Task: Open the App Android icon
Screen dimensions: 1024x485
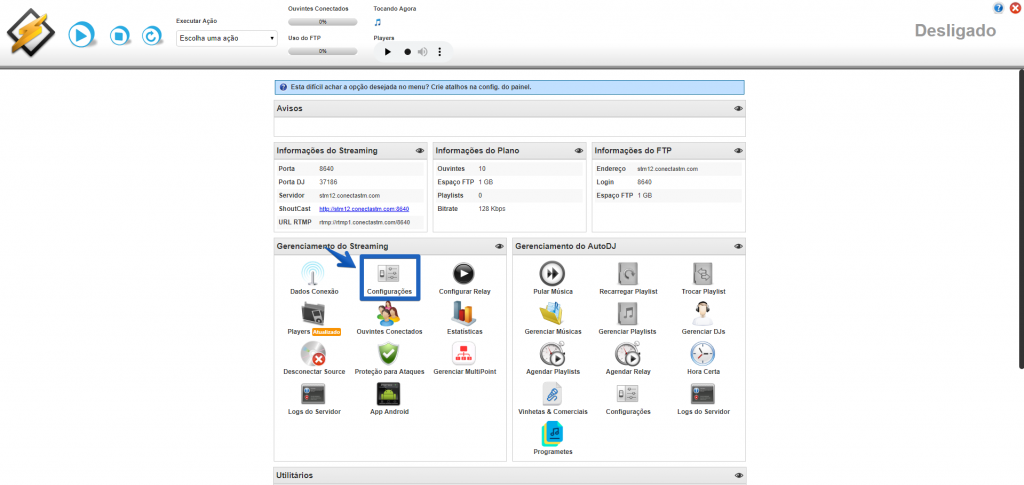Action: coord(389,393)
